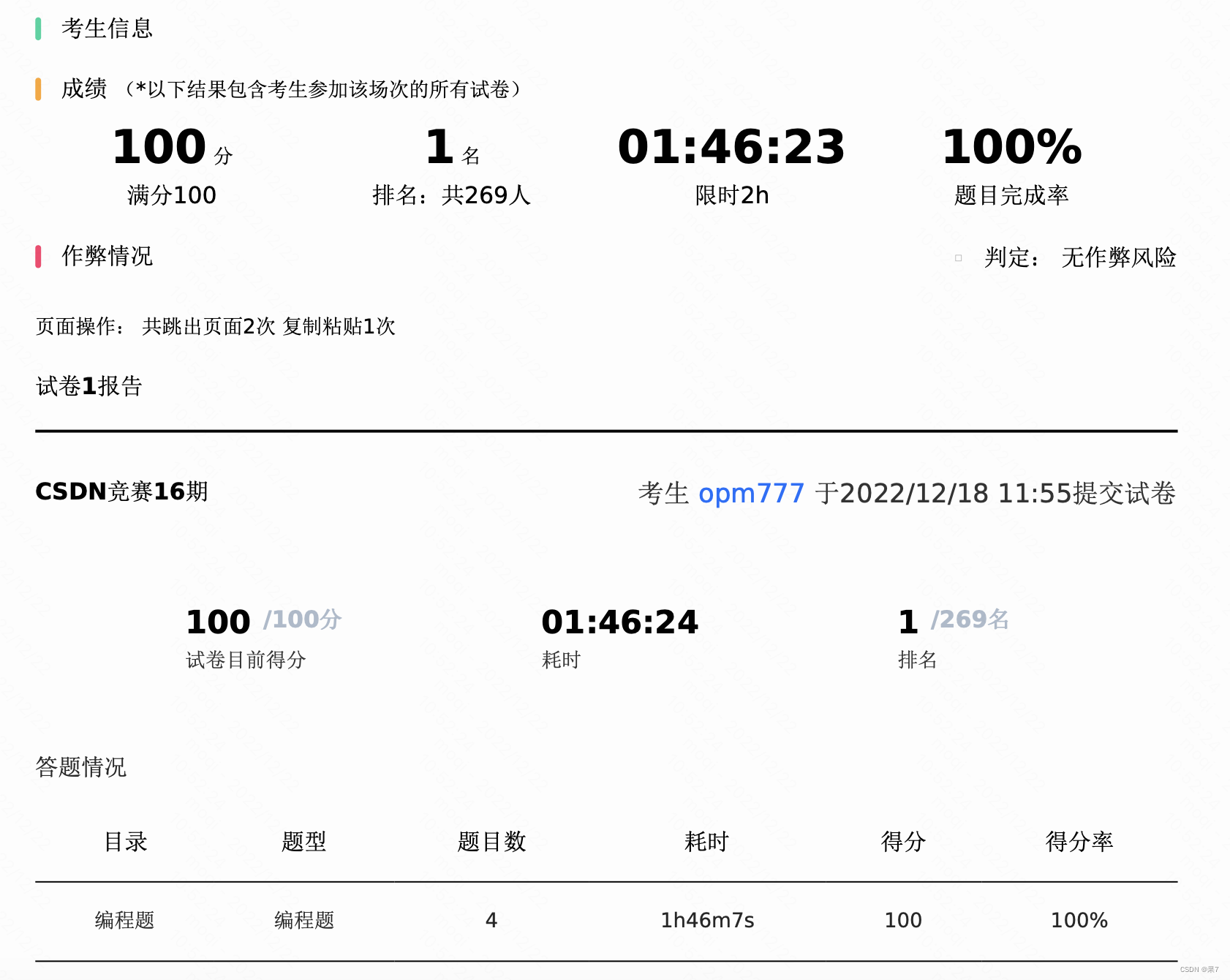Click the 2022/12/18 11:55 submission time text

(x=956, y=494)
